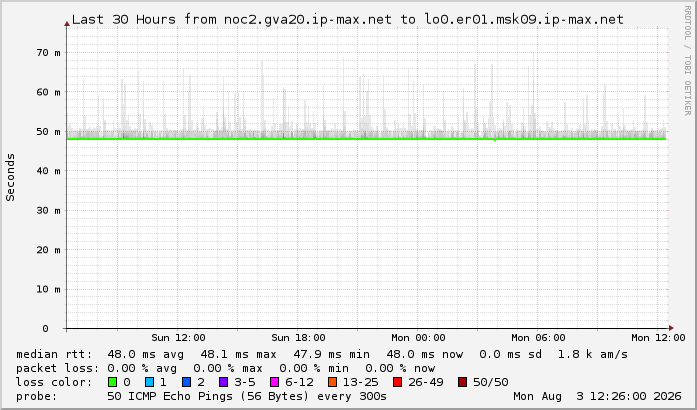697x410 pixels.
Task: Click the '0.00 % avg' packet loss value
Action: 142,368
